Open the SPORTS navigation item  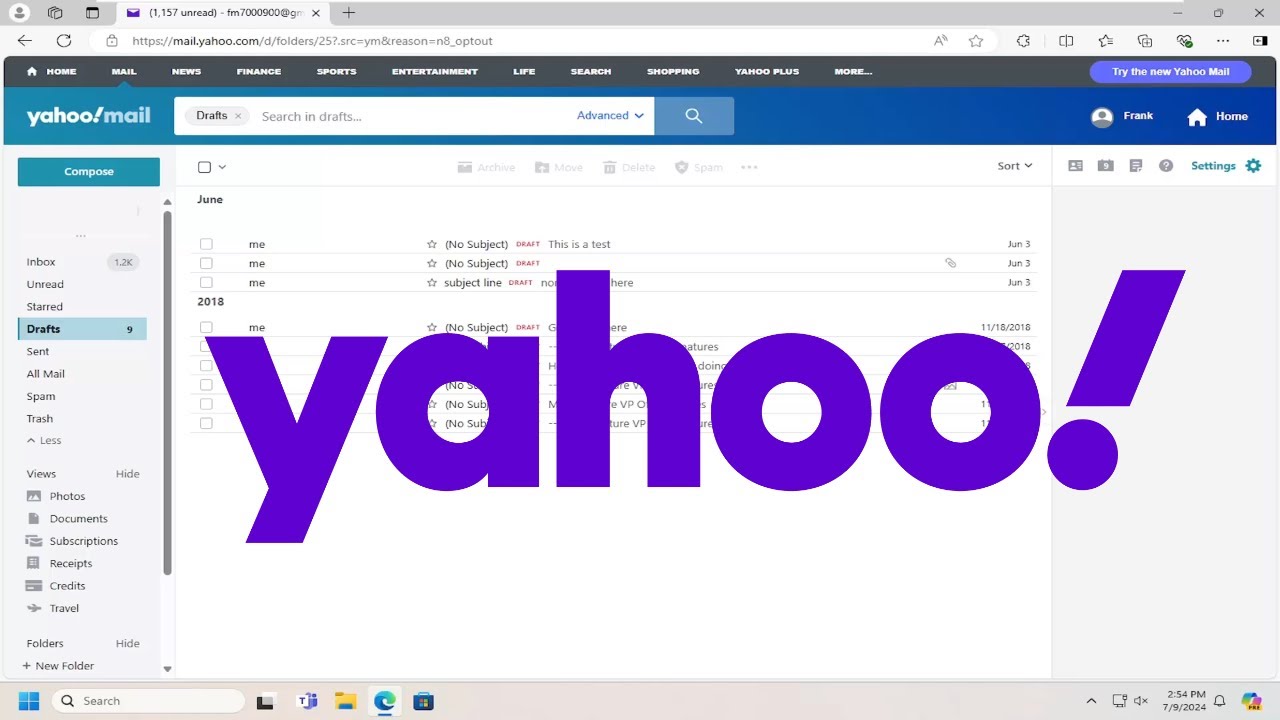[x=336, y=72]
